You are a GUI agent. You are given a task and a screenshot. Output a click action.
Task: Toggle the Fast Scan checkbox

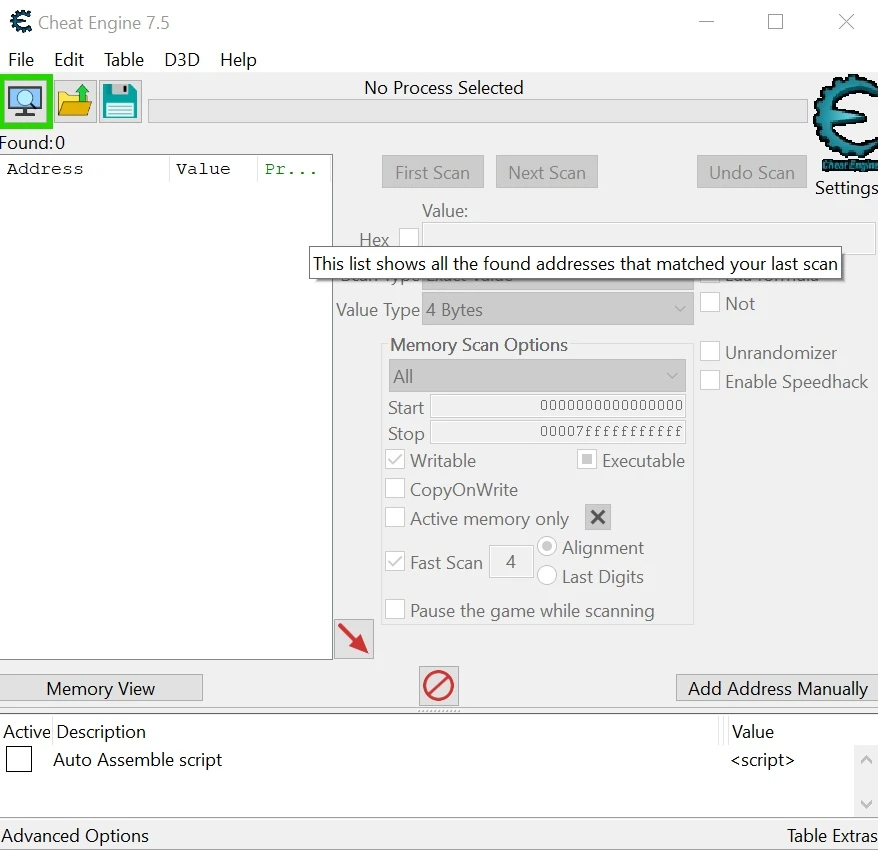(395, 561)
